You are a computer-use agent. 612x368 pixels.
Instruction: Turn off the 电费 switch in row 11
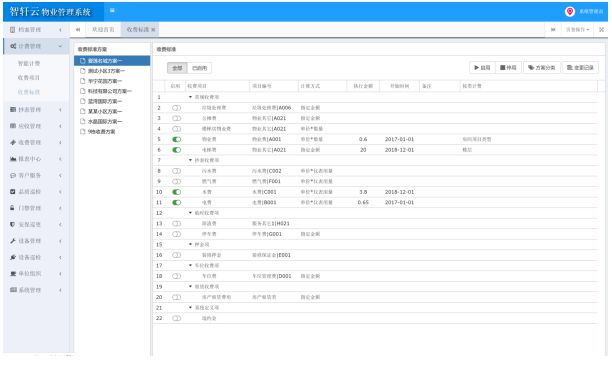pos(176,203)
